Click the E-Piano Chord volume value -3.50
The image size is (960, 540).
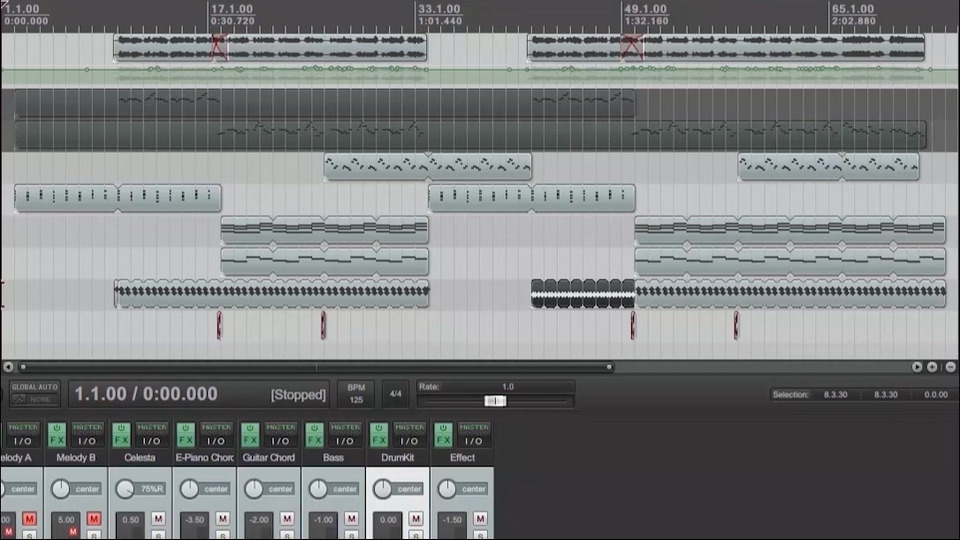click(x=195, y=520)
